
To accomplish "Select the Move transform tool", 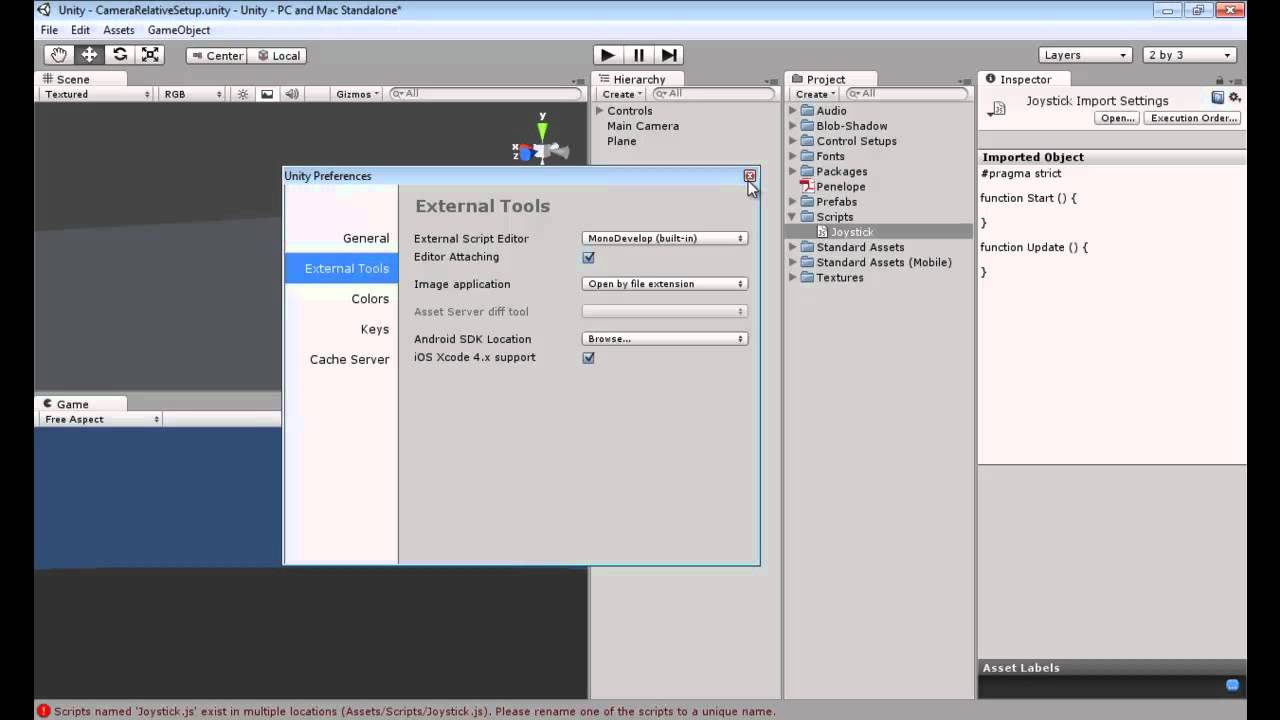I will pyautogui.click(x=89, y=55).
